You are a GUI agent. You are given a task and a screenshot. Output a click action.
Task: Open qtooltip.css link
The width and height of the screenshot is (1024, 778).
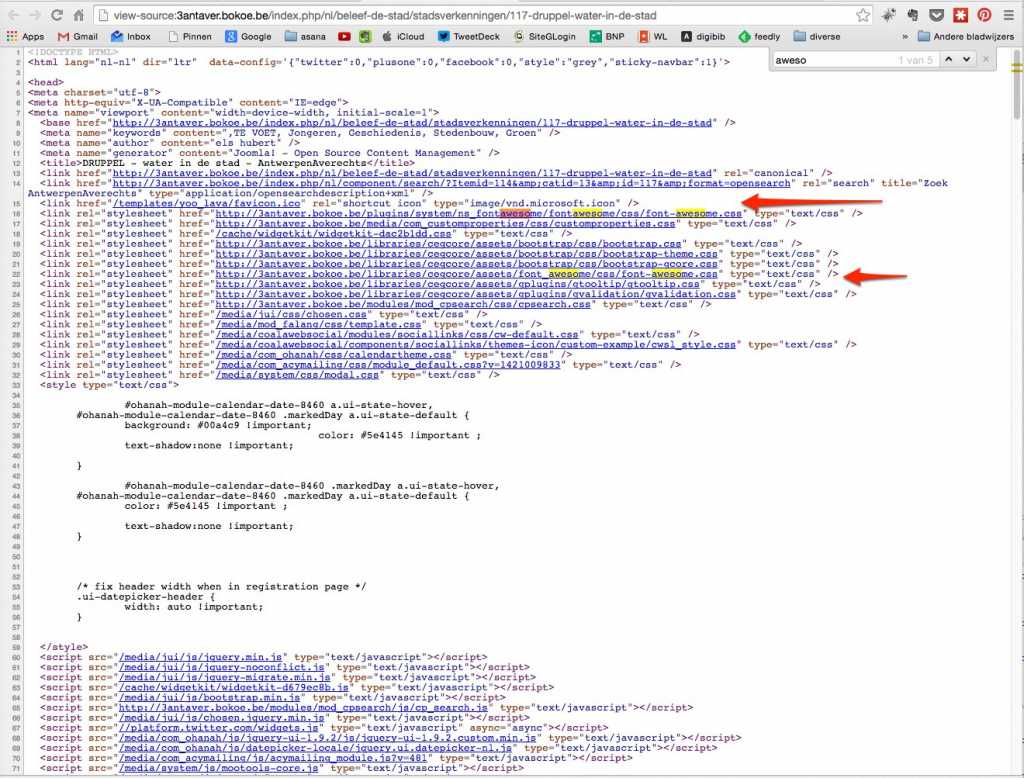(x=457, y=284)
